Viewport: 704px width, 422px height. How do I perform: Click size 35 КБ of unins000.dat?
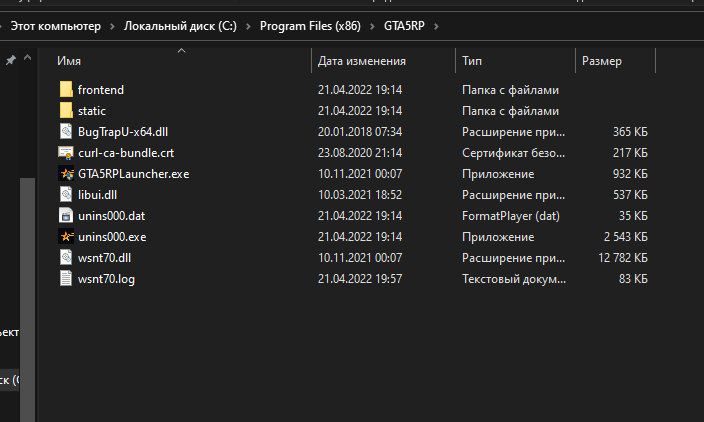pyautogui.click(x=634, y=216)
